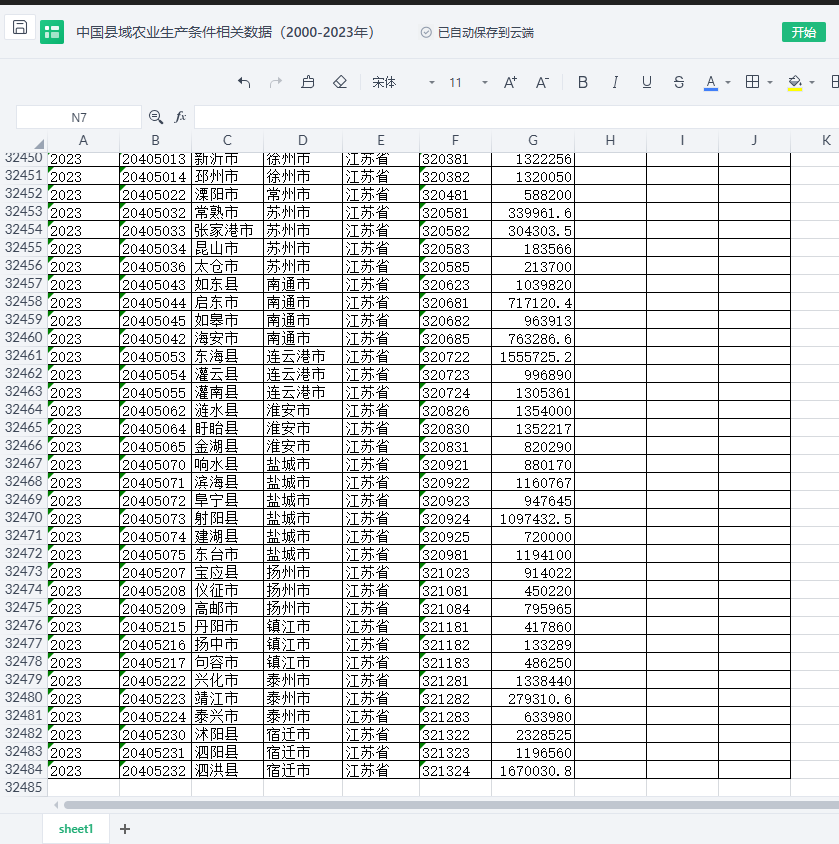
Task: Click the save document icon
Action: point(20,27)
